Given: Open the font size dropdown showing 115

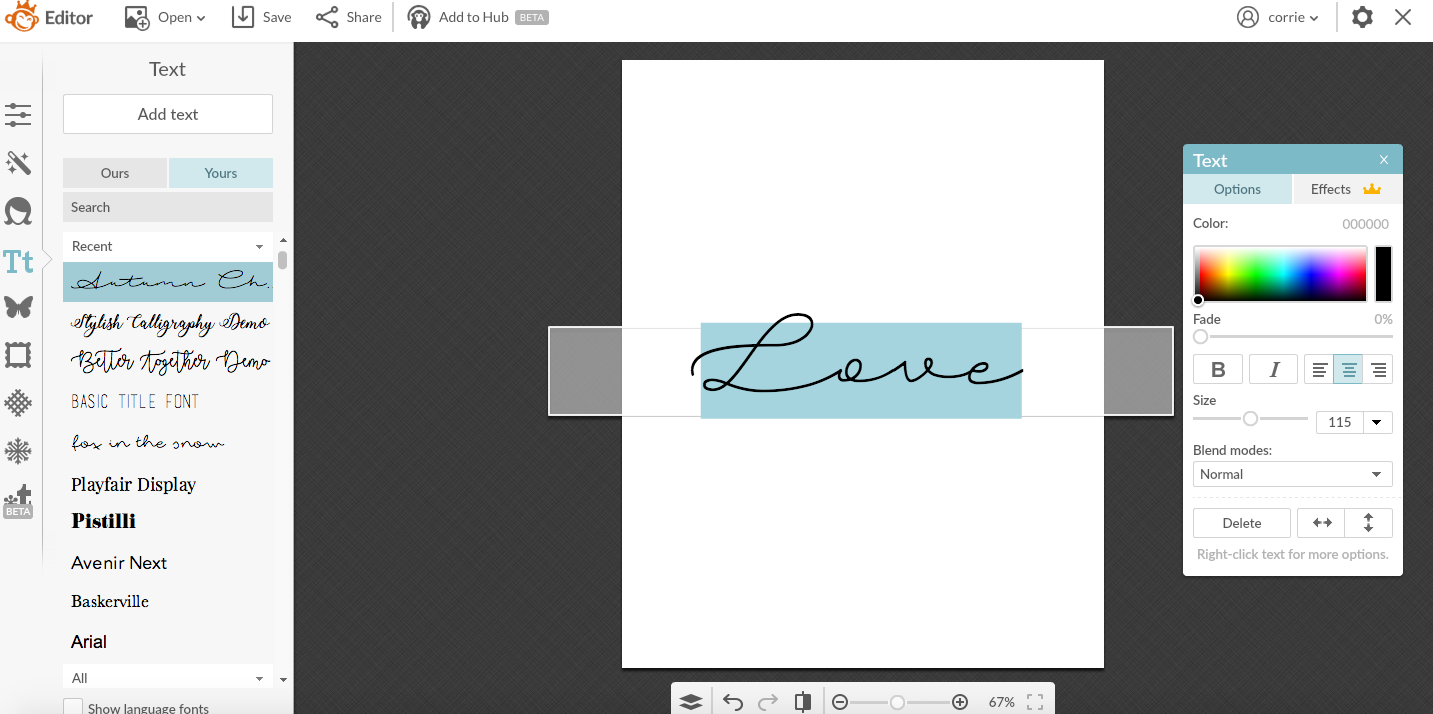Looking at the screenshot, I should coord(1378,422).
